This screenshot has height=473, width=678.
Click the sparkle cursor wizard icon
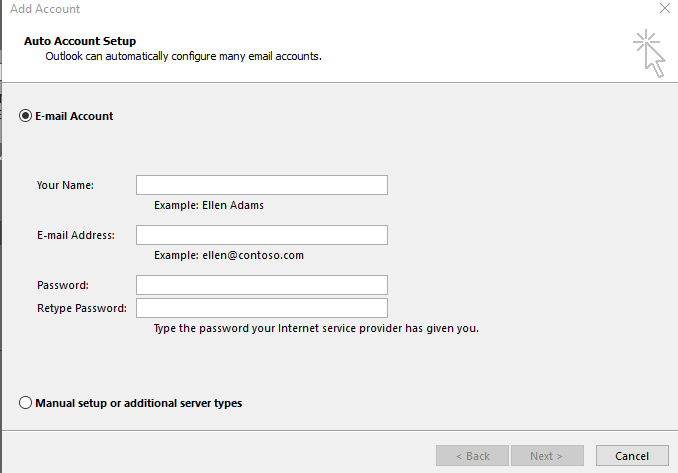click(x=649, y=54)
